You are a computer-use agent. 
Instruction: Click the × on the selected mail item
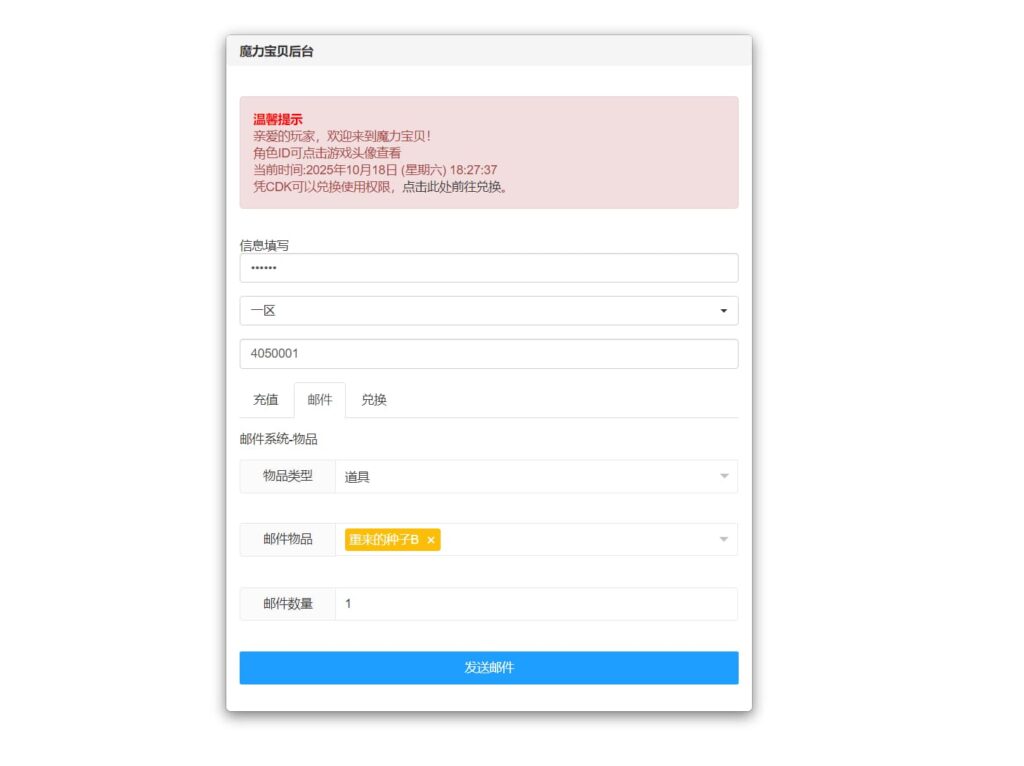430,539
